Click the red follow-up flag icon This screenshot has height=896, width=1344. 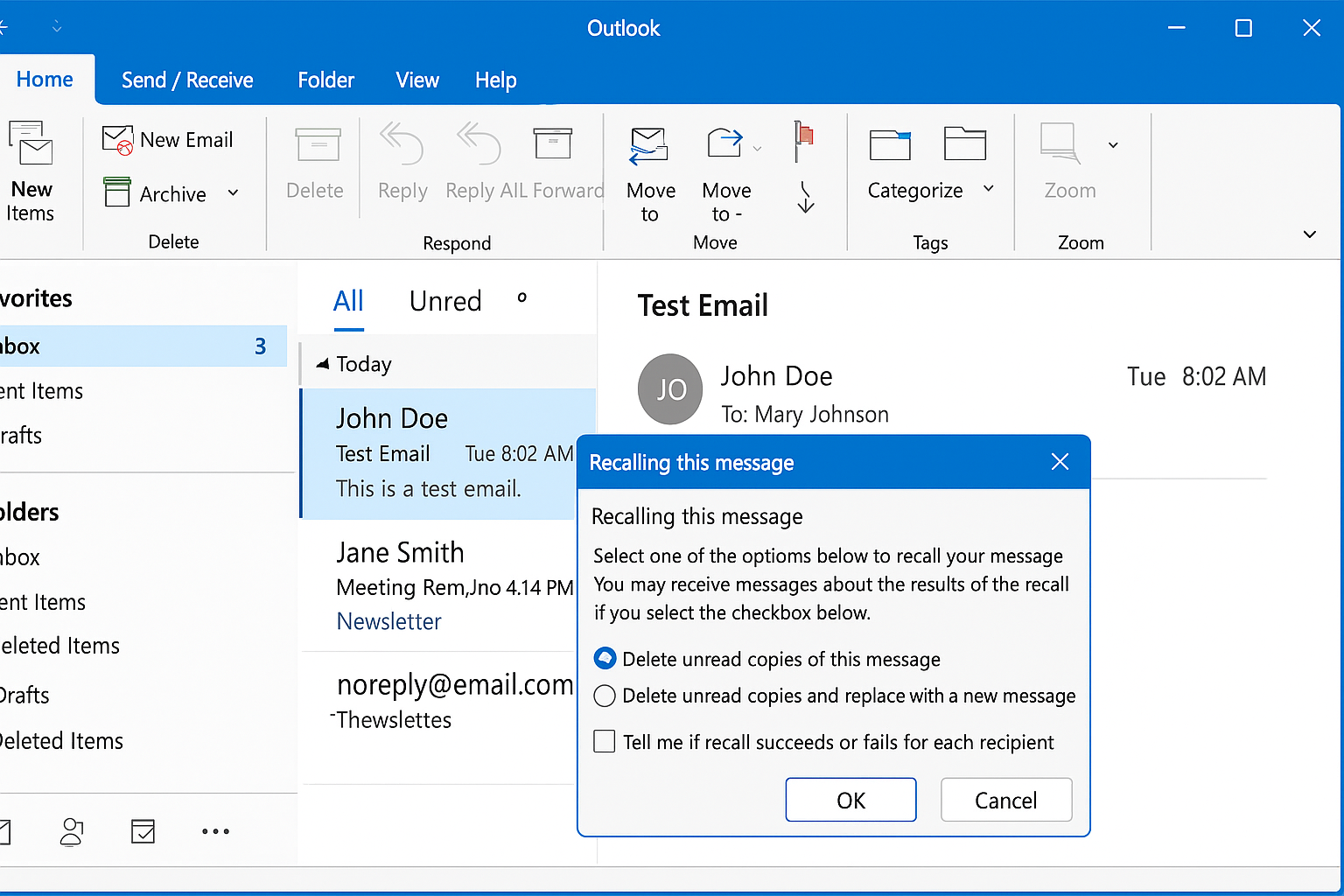803,142
